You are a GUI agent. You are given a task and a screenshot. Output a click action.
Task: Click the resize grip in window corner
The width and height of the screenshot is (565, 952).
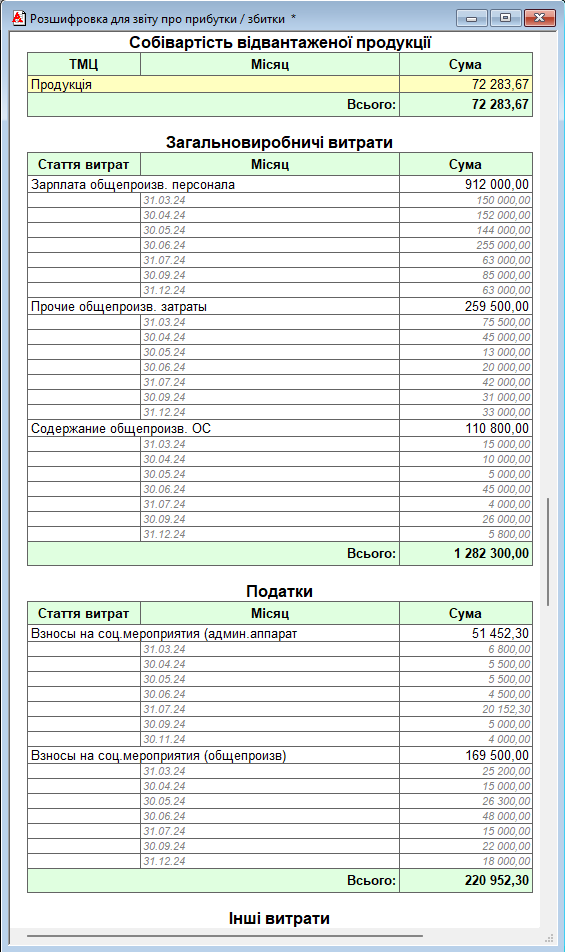click(x=550, y=937)
